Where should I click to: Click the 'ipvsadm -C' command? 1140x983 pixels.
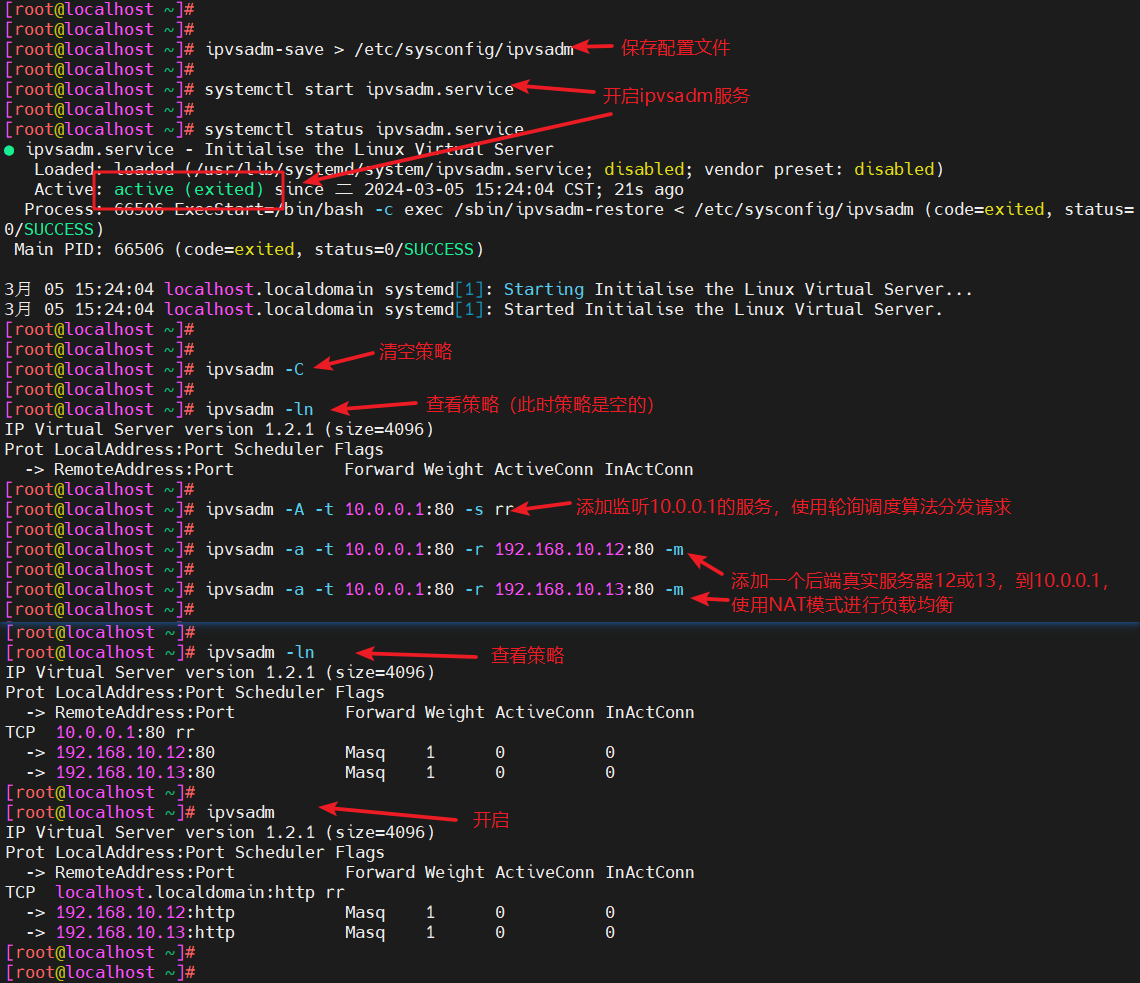click(255, 369)
